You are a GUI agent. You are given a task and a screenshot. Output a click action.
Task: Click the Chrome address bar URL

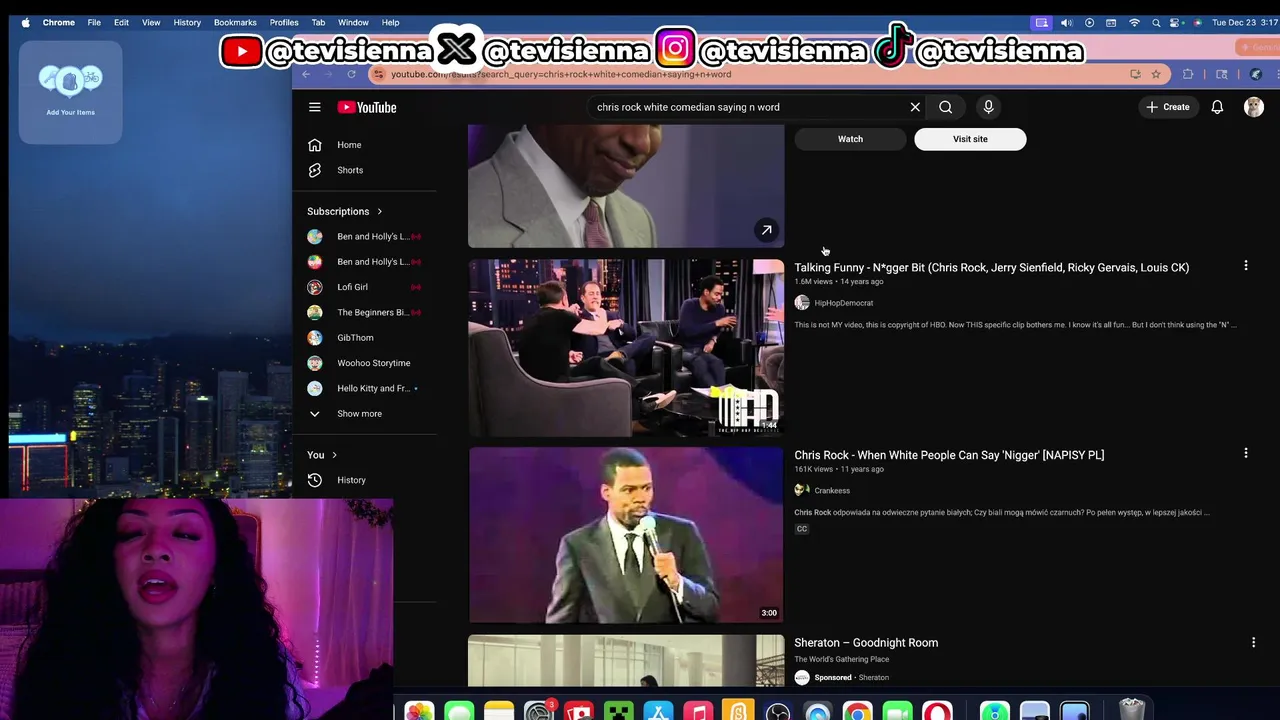pyautogui.click(x=561, y=74)
